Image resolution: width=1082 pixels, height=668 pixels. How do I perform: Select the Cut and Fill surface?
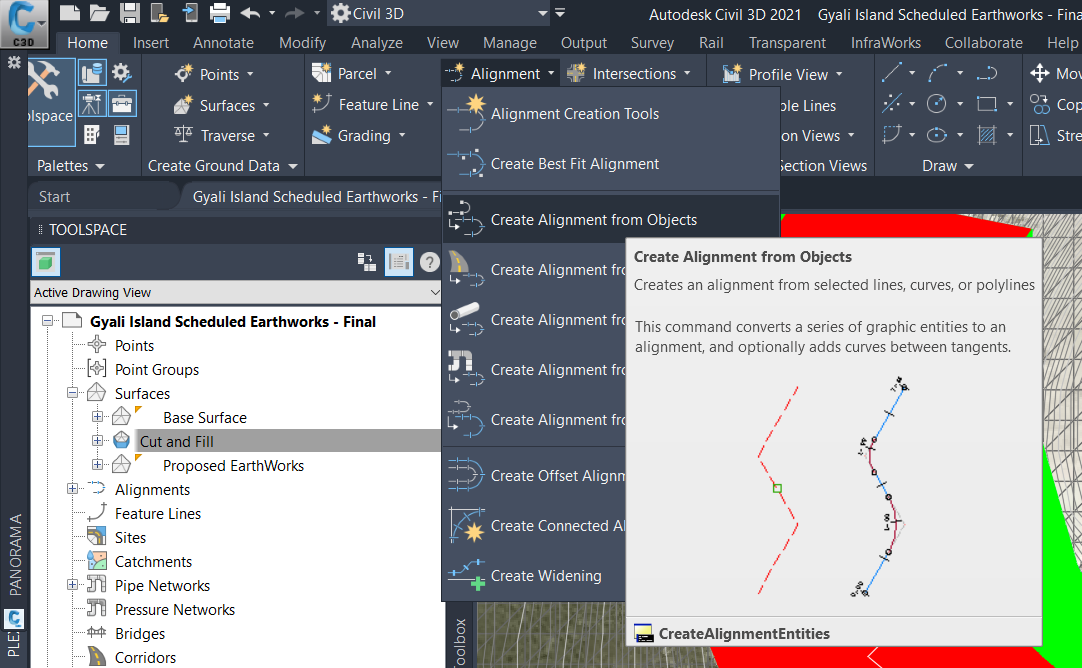tap(177, 442)
